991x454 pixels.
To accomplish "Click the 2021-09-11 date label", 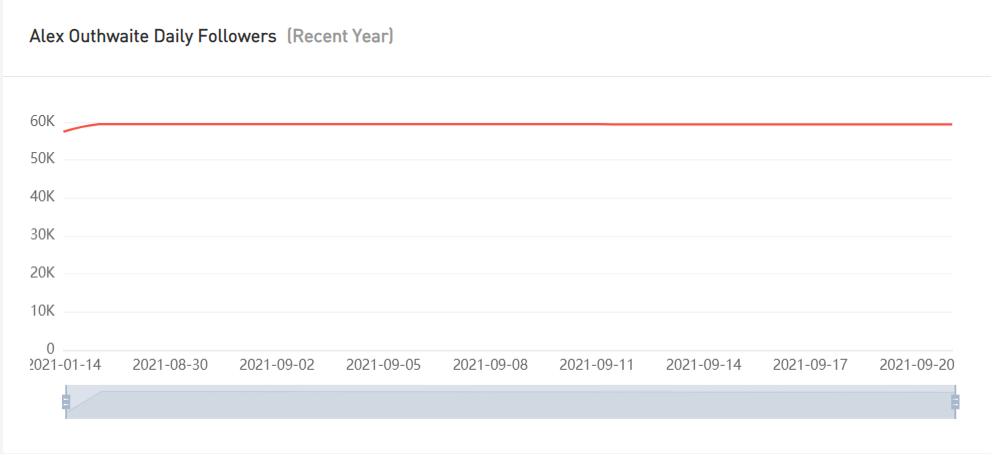I will (x=597, y=365).
